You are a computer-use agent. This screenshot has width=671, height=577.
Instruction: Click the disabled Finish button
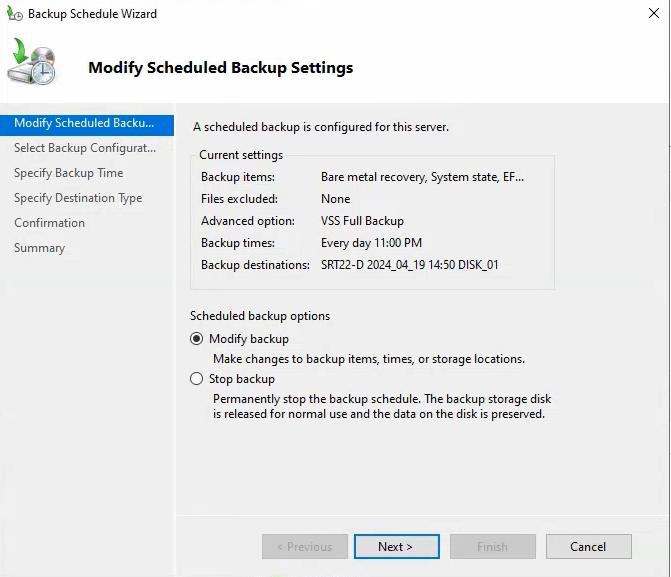493,547
